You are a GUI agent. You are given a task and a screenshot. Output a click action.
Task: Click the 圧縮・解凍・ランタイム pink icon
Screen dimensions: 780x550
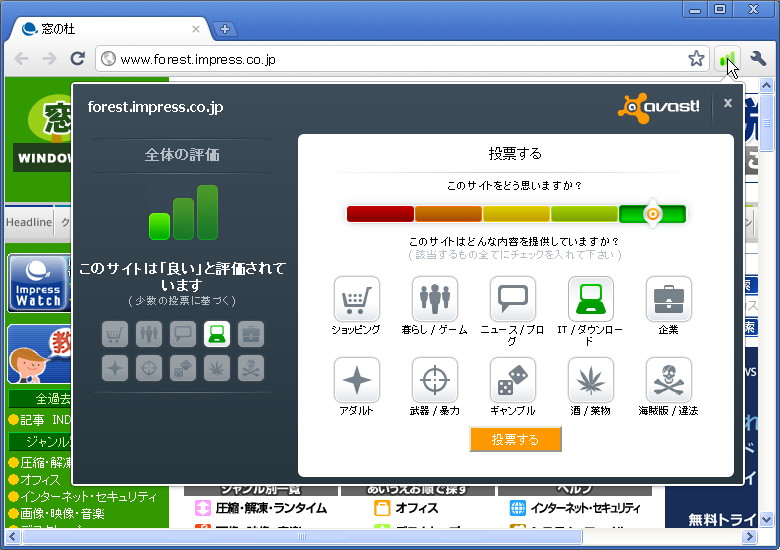pos(202,508)
